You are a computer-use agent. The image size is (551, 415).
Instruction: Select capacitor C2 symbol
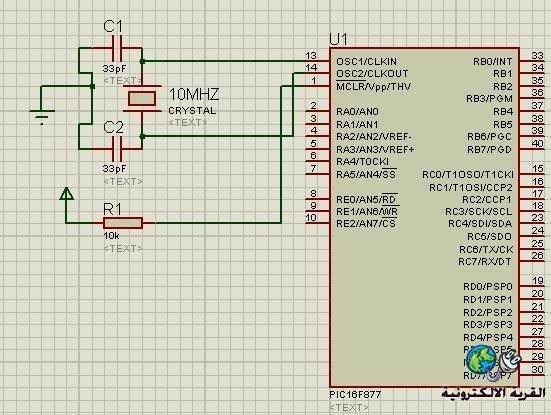click(117, 149)
